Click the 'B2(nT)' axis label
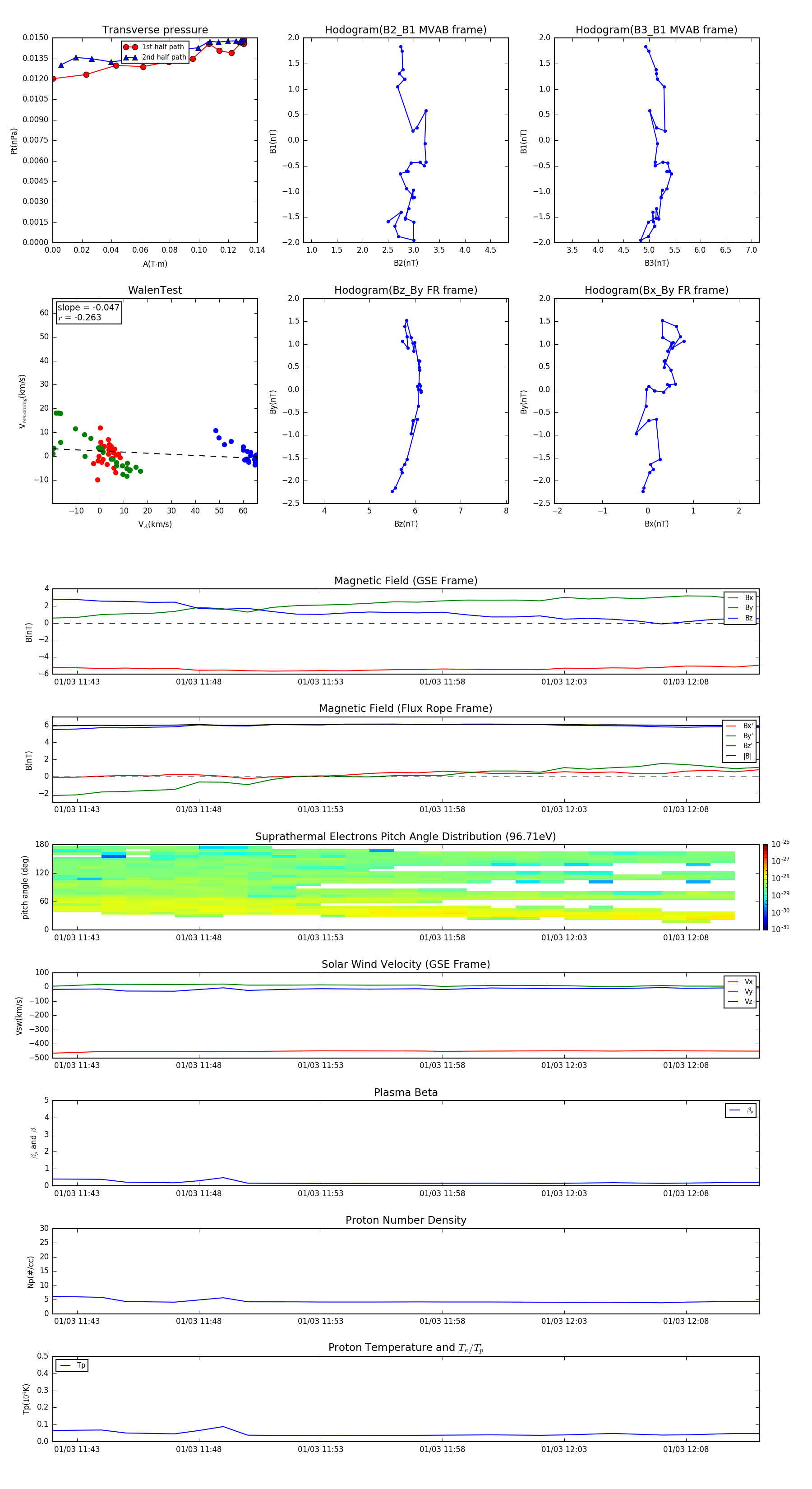 tap(406, 263)
